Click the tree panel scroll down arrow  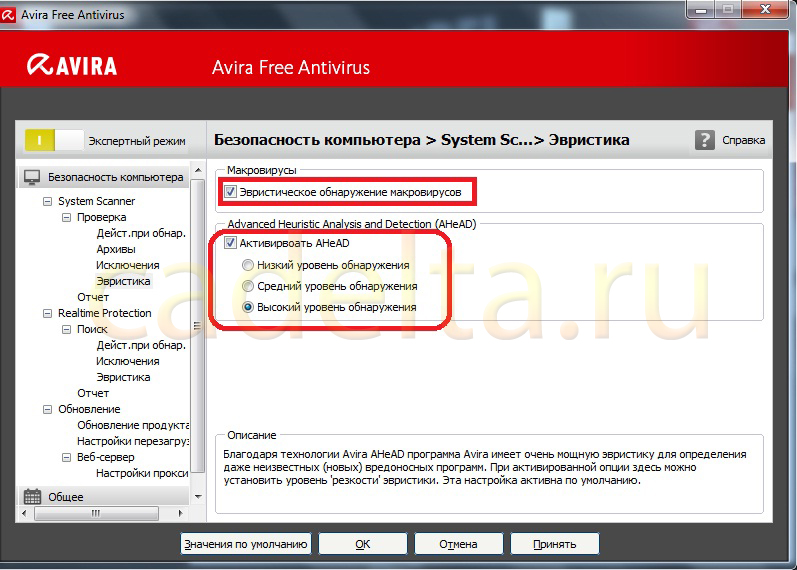pos(198,496)
